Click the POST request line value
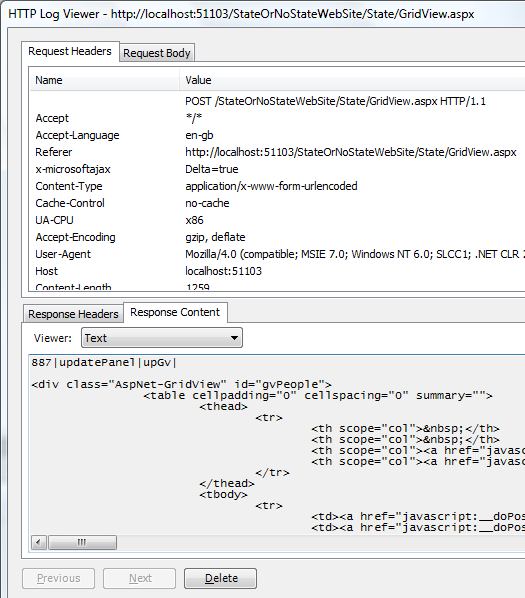 336,101
